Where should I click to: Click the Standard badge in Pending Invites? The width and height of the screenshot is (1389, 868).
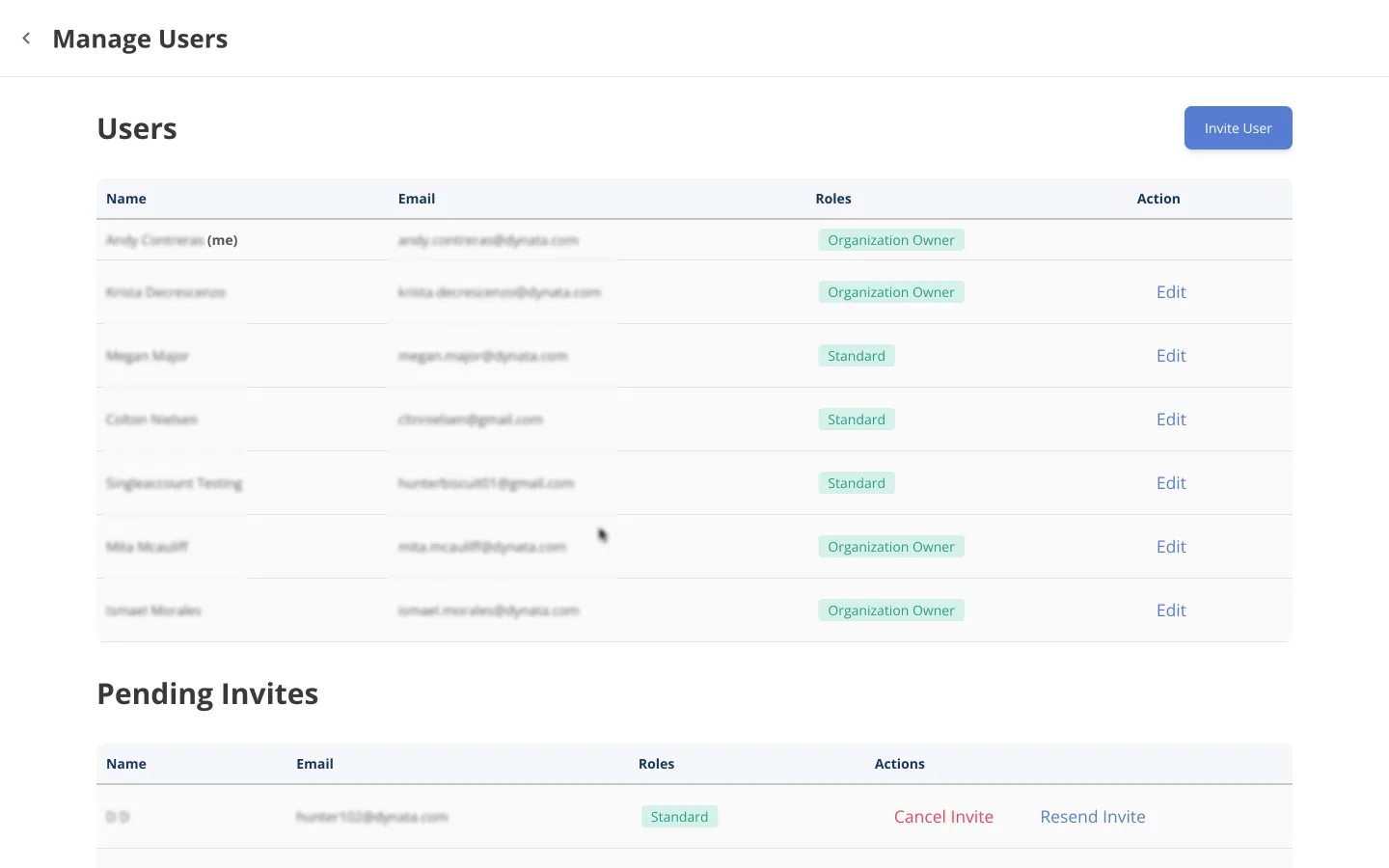(x=679, y=817)
